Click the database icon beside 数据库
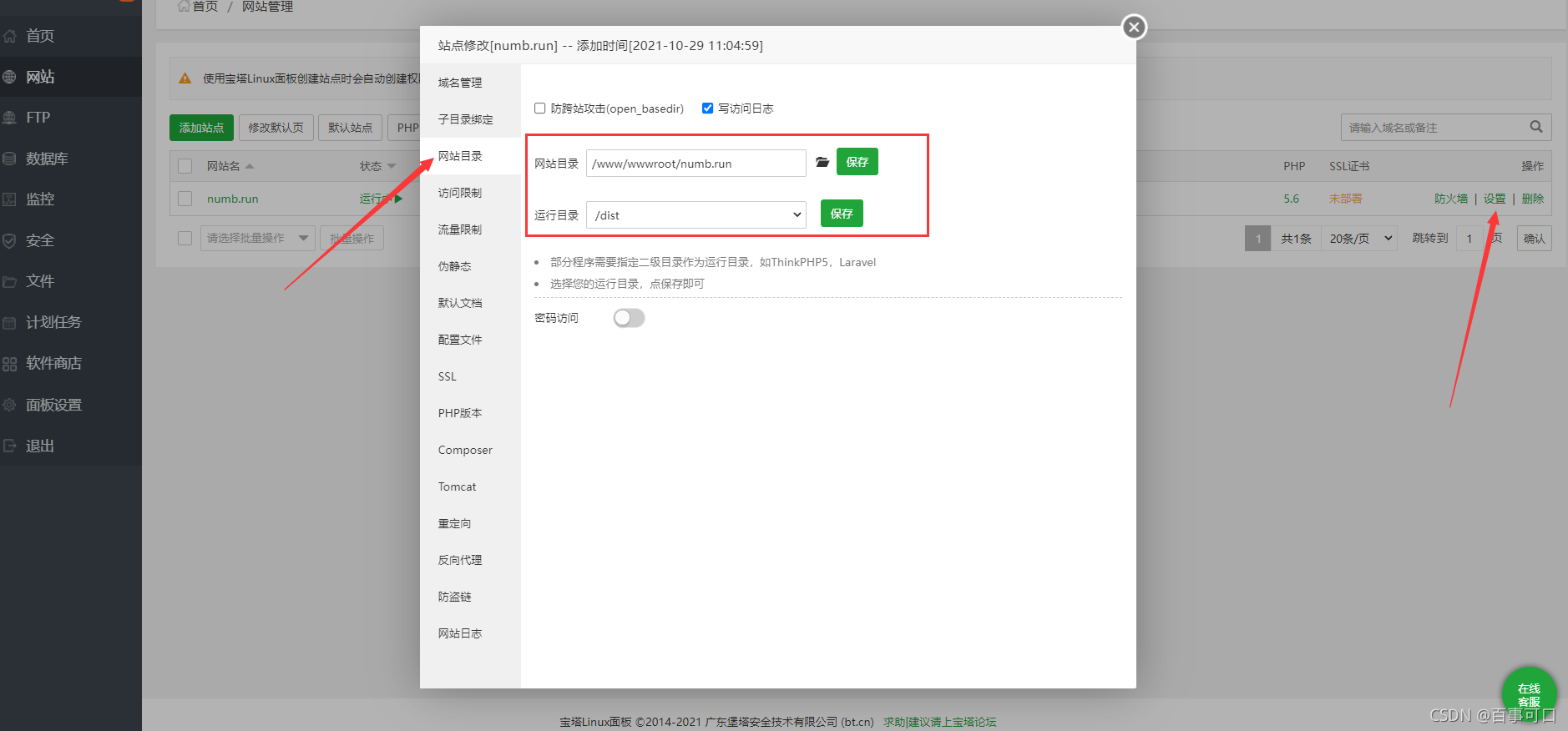 point(10,159)
